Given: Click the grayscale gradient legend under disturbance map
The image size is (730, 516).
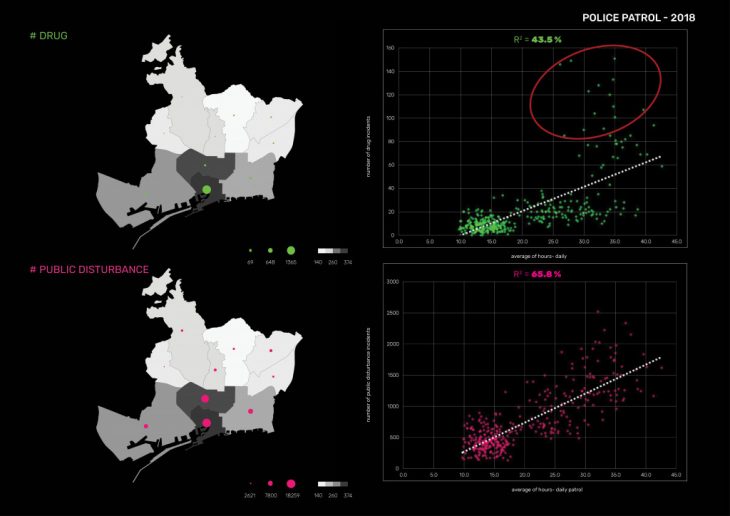Looking at the screenshot, I should coord(332,482).
